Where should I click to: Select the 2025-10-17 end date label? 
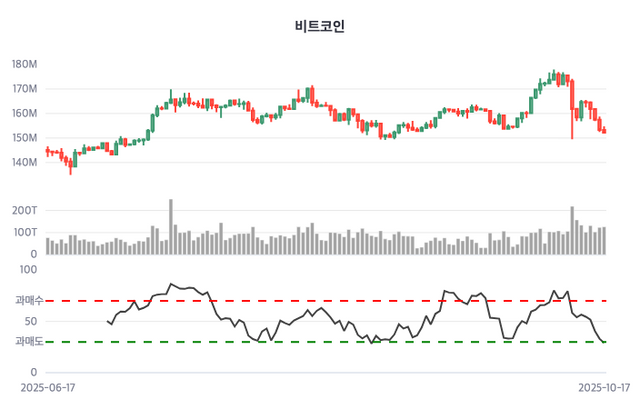[x=605, y=385]
